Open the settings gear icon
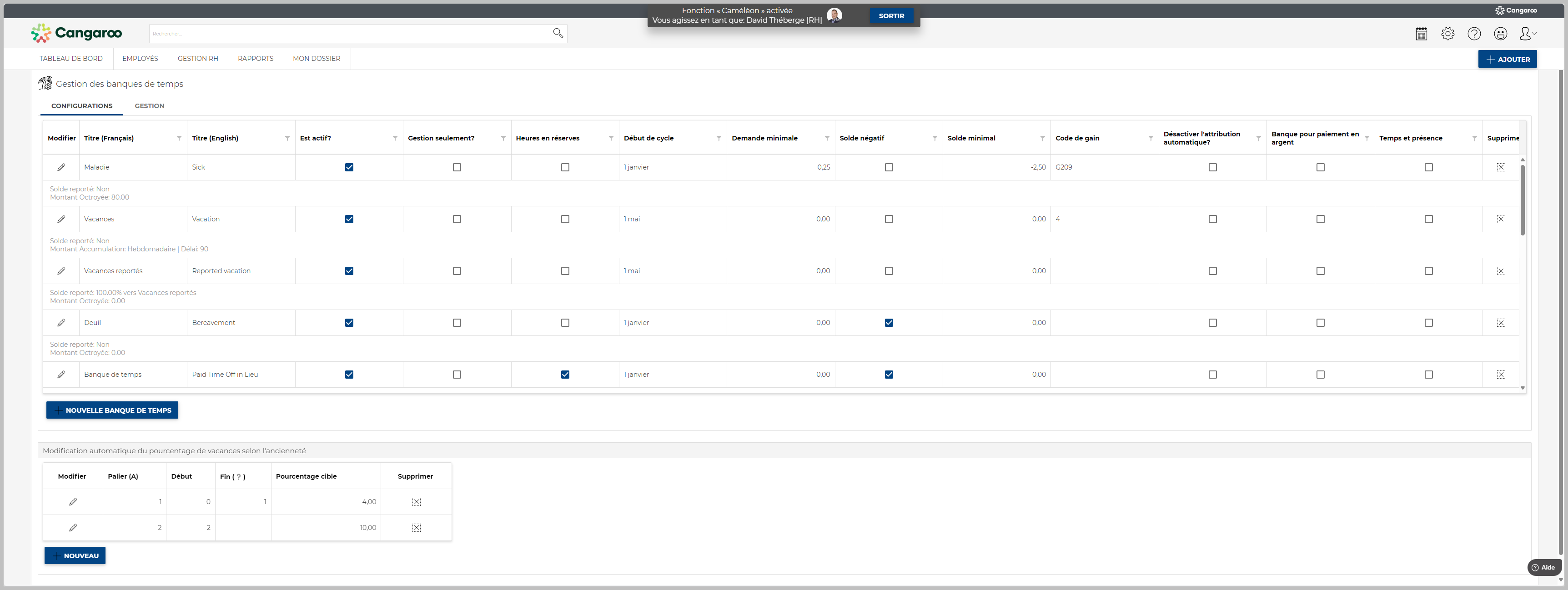1568x590 pixels. point(1447,34)
